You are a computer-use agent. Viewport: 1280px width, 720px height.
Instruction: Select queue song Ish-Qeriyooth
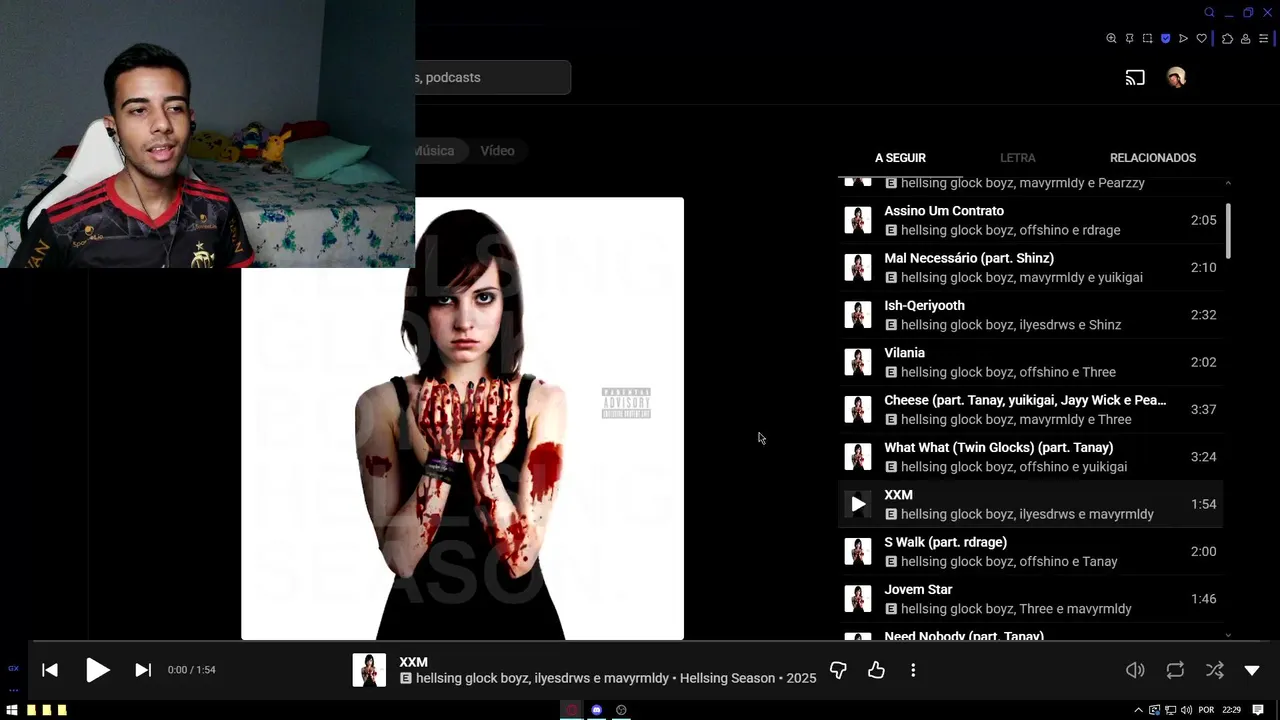coord(1030,315)
